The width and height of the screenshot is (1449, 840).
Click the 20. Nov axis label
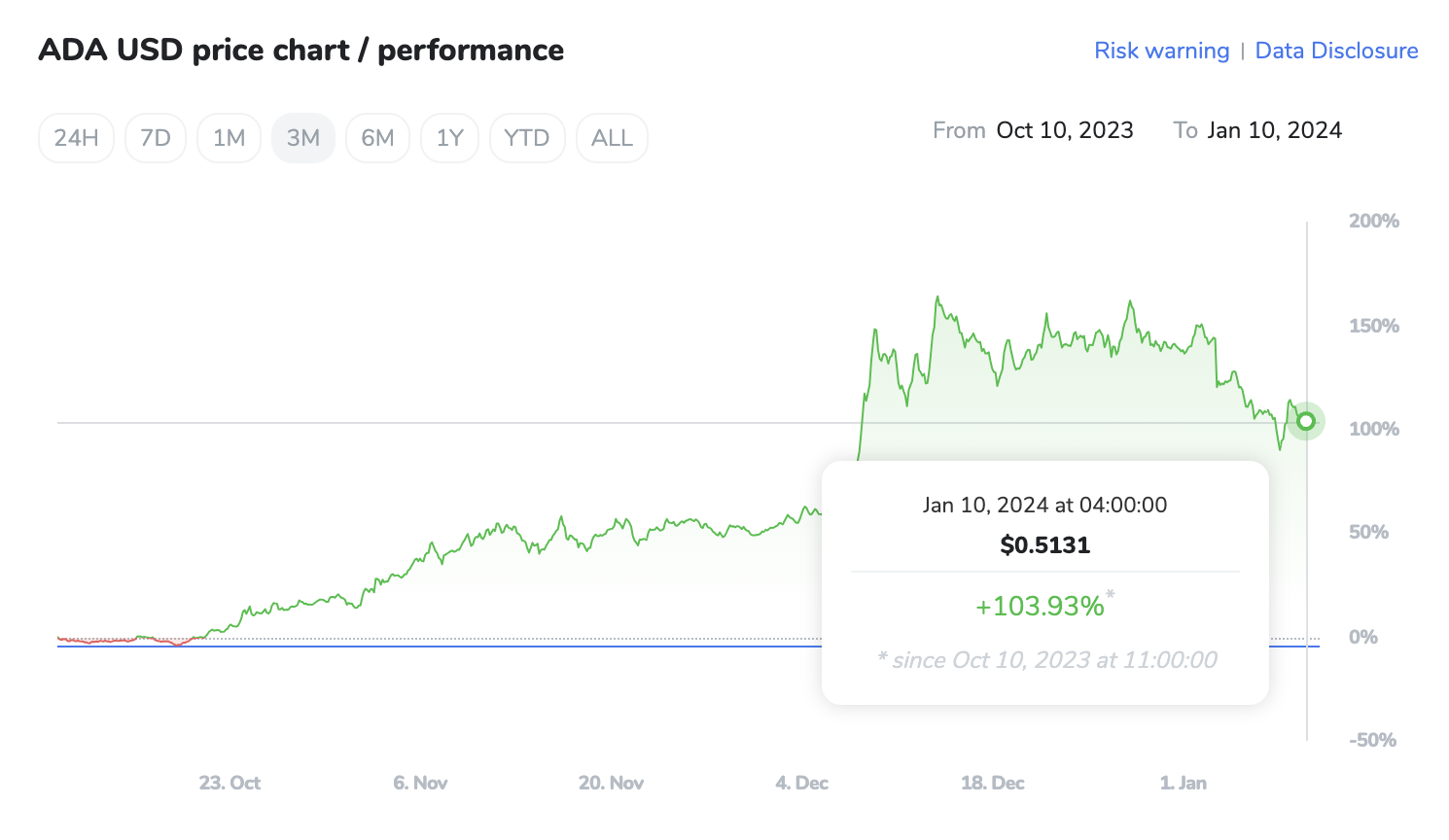point(611,783)
